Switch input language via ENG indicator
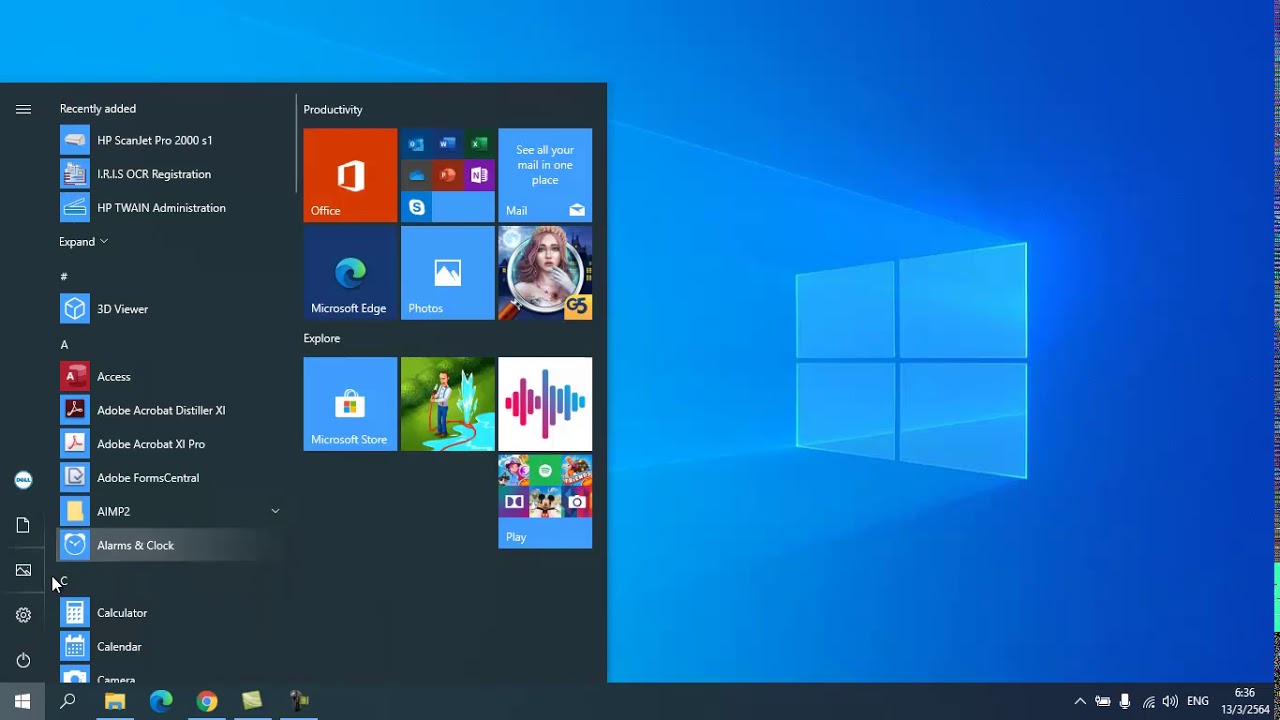Viewport: 1280px width, 720px height. pos(1198,702)
